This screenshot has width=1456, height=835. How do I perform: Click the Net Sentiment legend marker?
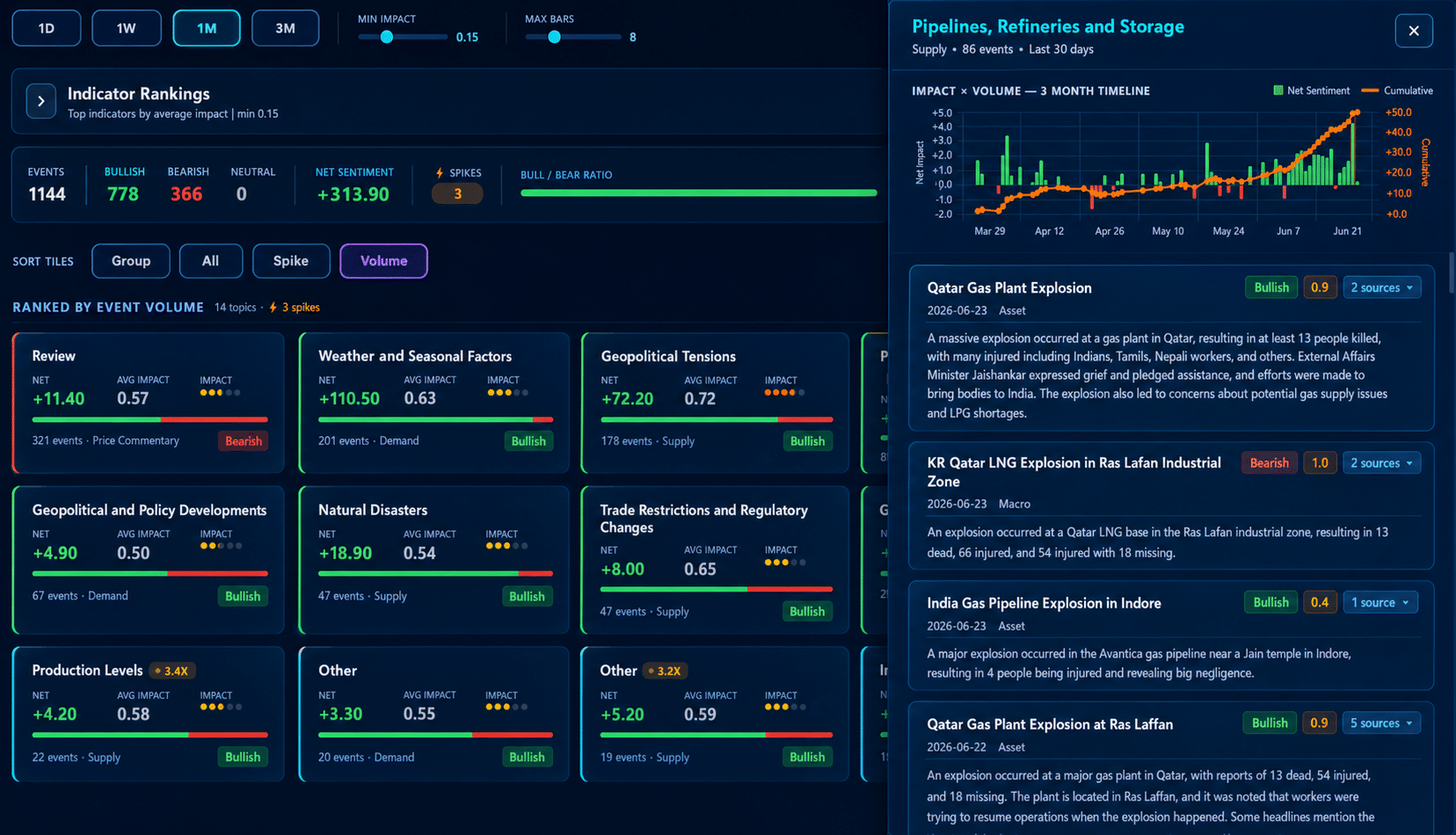pos(1278,91)
